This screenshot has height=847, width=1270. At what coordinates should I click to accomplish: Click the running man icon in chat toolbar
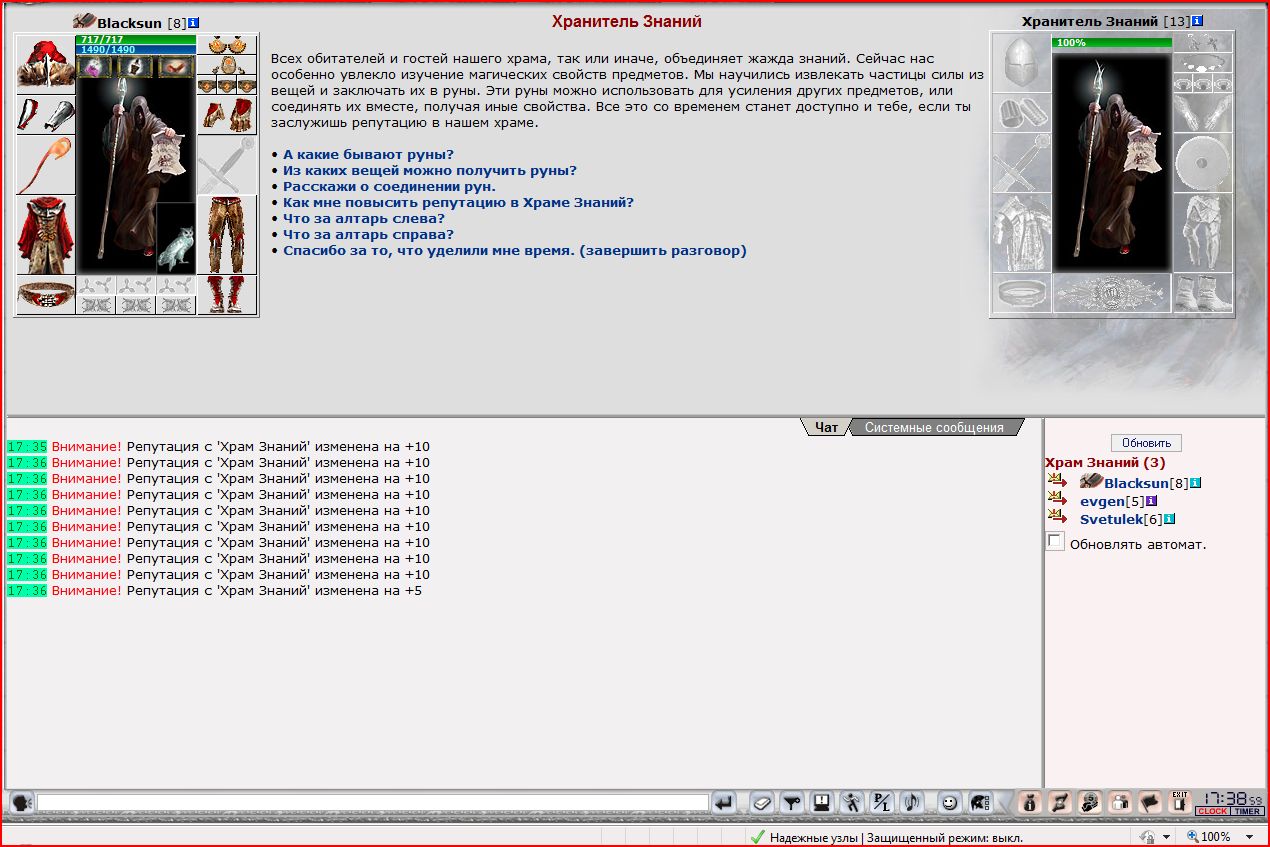[851, 802]
